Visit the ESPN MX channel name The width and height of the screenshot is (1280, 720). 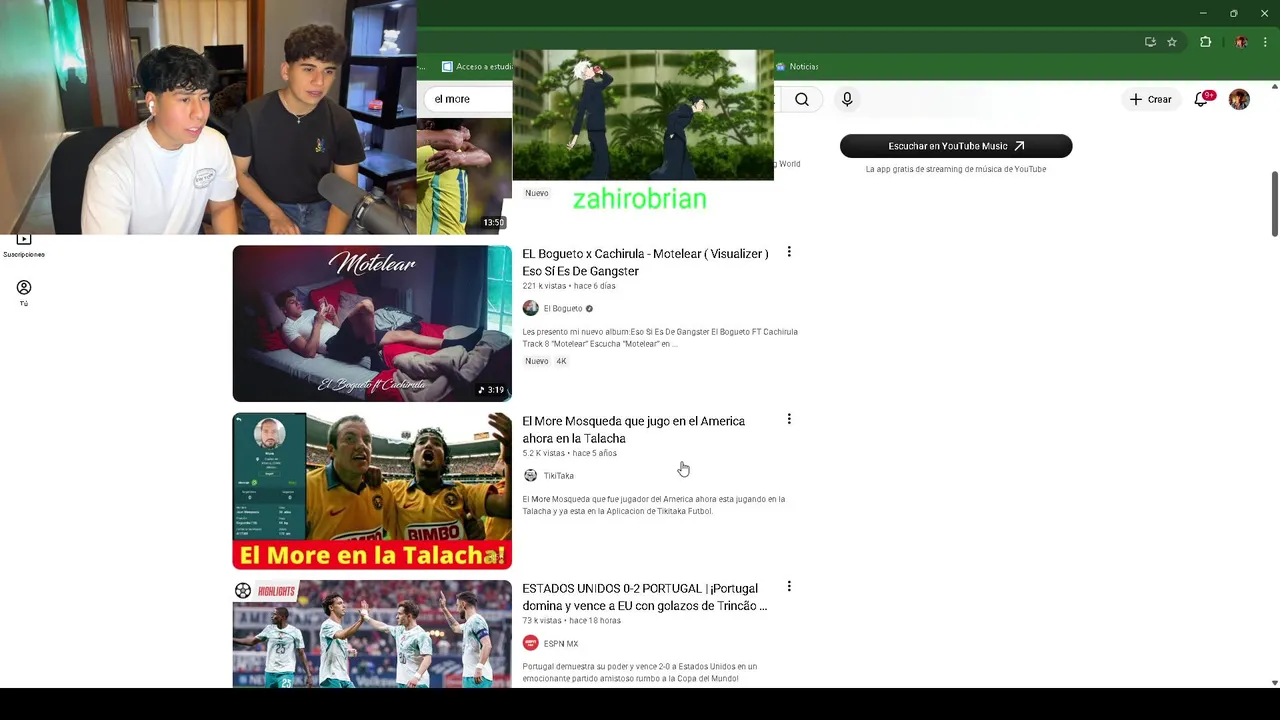coord(561,643)
